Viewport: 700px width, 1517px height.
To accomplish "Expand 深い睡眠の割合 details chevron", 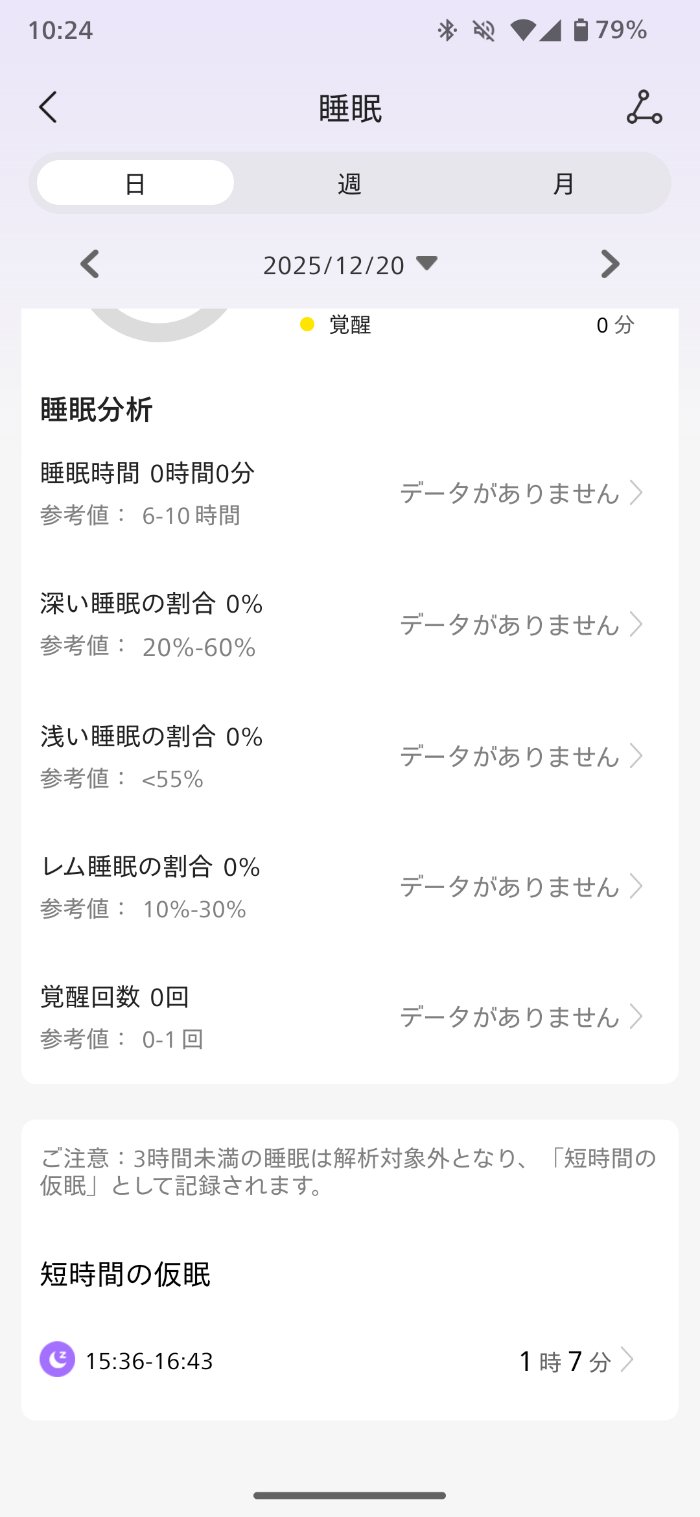I will click(636, 624).
